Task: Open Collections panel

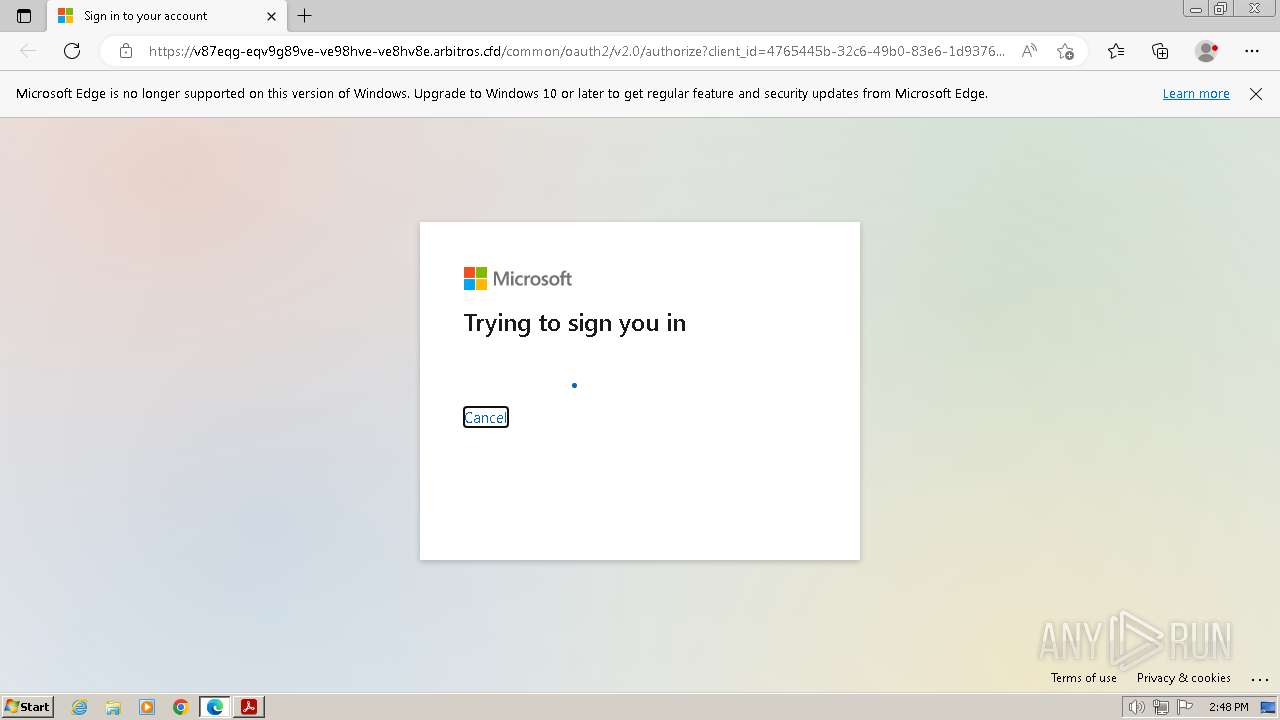Action: (1160, 51)
